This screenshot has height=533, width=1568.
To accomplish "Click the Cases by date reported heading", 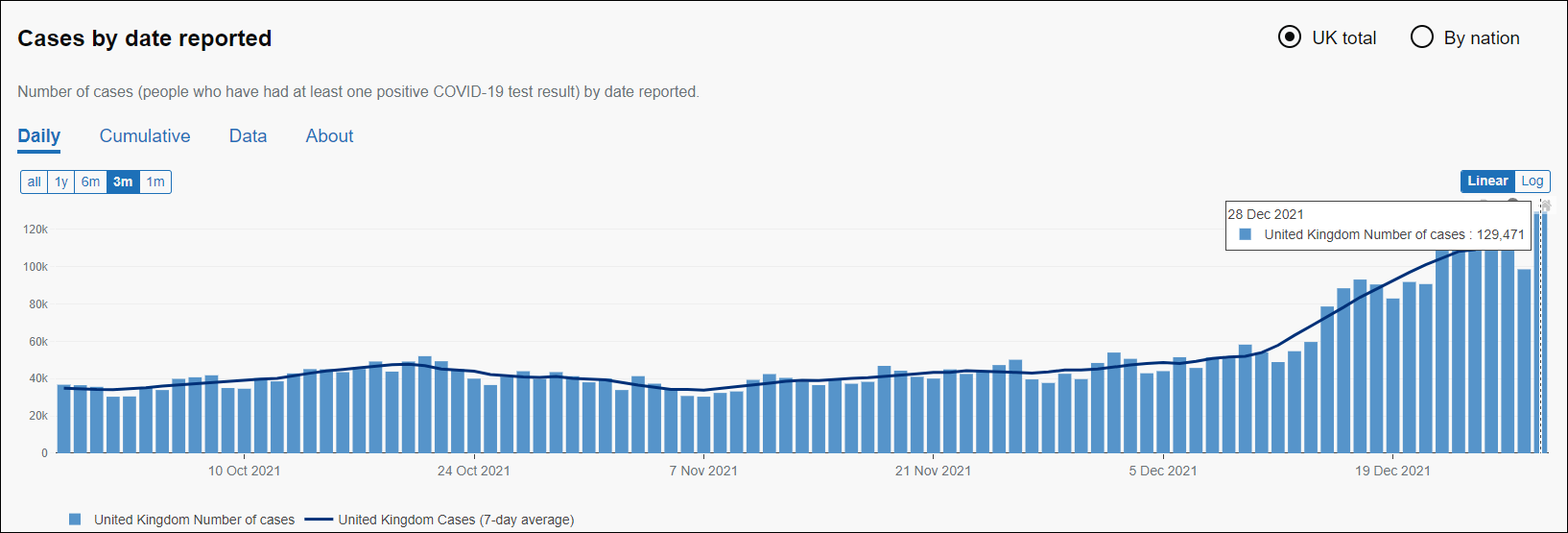I will (145, 38).
